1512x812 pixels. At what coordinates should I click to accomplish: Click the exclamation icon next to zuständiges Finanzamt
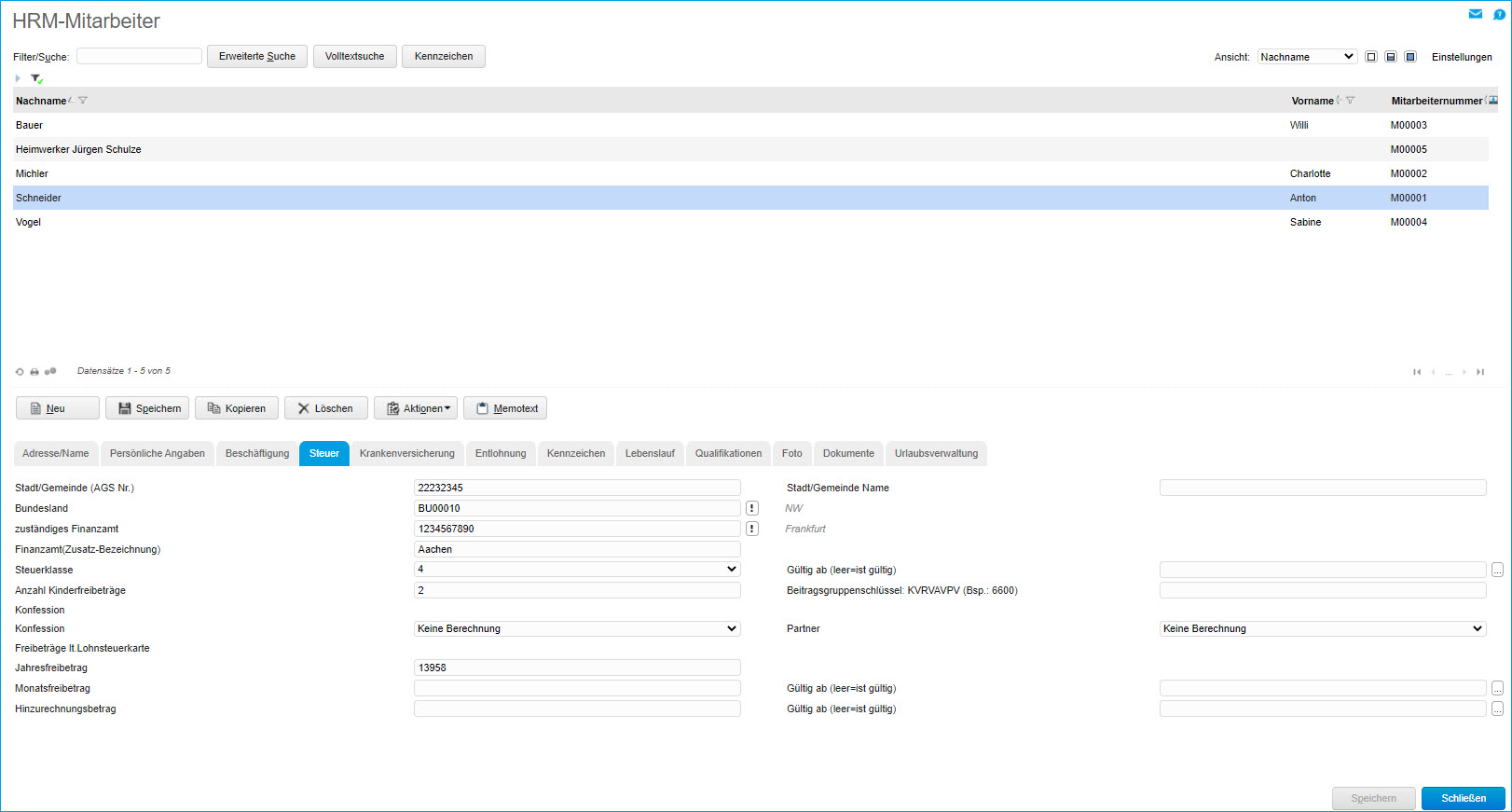click(x=752, y=529)
